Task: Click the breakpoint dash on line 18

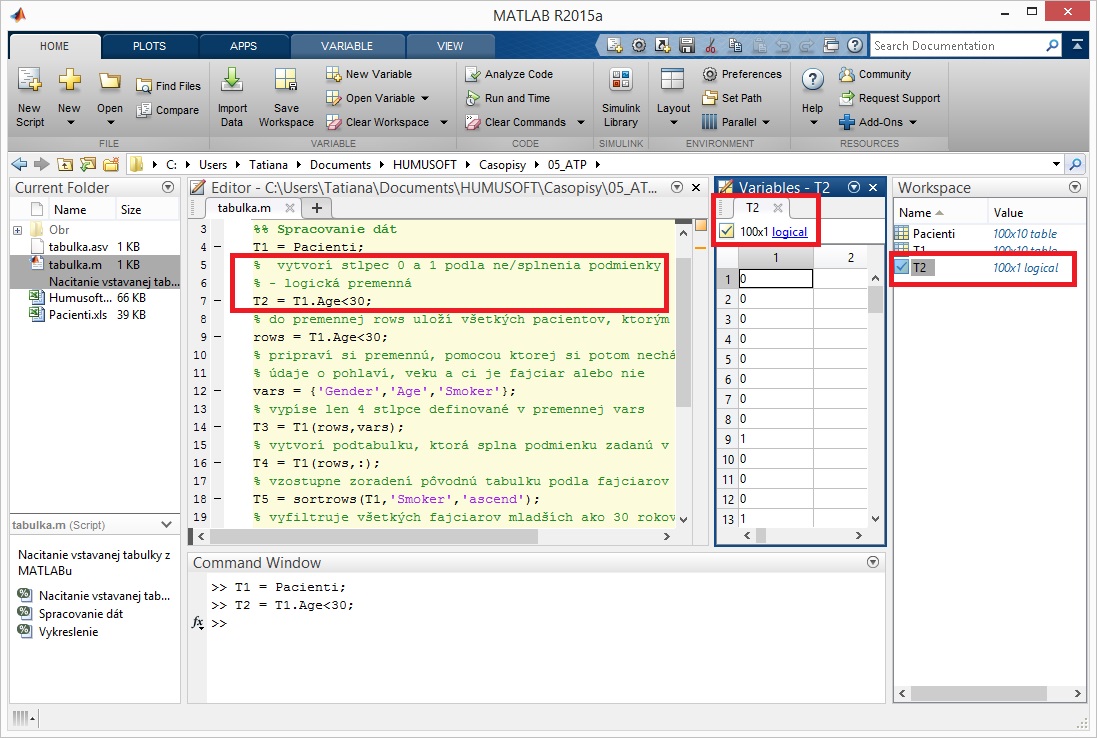Action: 218,499
